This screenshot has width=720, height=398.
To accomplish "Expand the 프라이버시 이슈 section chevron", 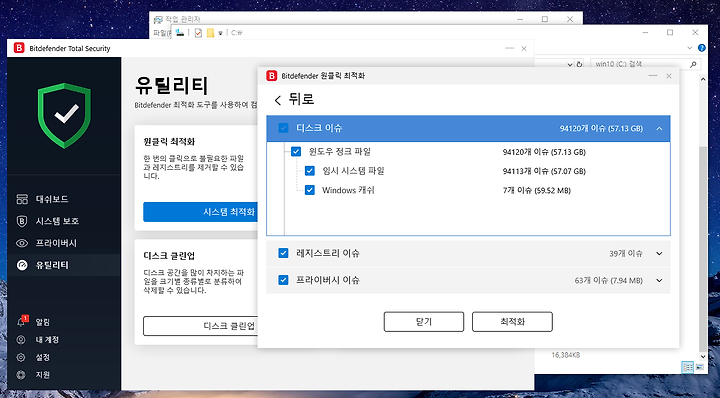I will click(659, 280).
